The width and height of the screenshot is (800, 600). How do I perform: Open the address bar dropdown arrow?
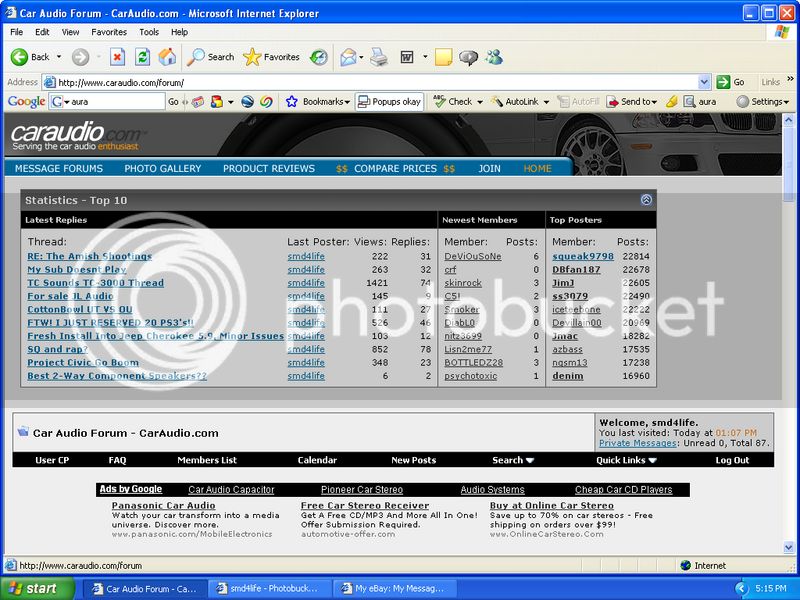click(704, 82)
